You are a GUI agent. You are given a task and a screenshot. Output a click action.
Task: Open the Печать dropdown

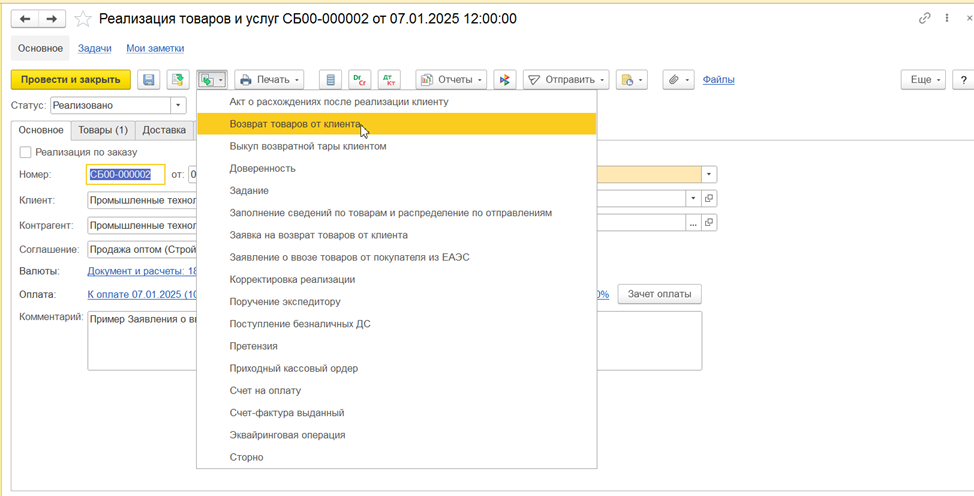pyautogui.click(x=269, y=80)
